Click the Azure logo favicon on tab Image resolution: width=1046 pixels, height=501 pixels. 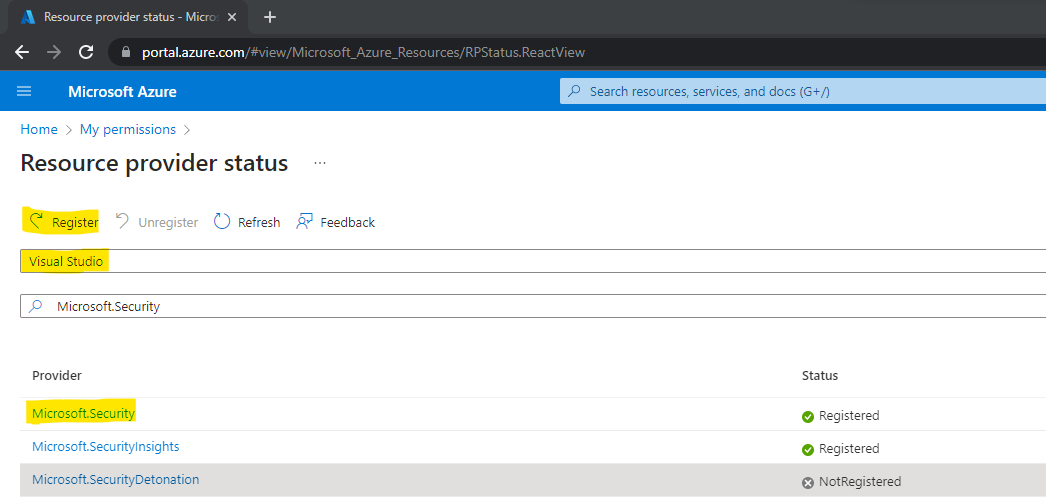coord(28,17)
